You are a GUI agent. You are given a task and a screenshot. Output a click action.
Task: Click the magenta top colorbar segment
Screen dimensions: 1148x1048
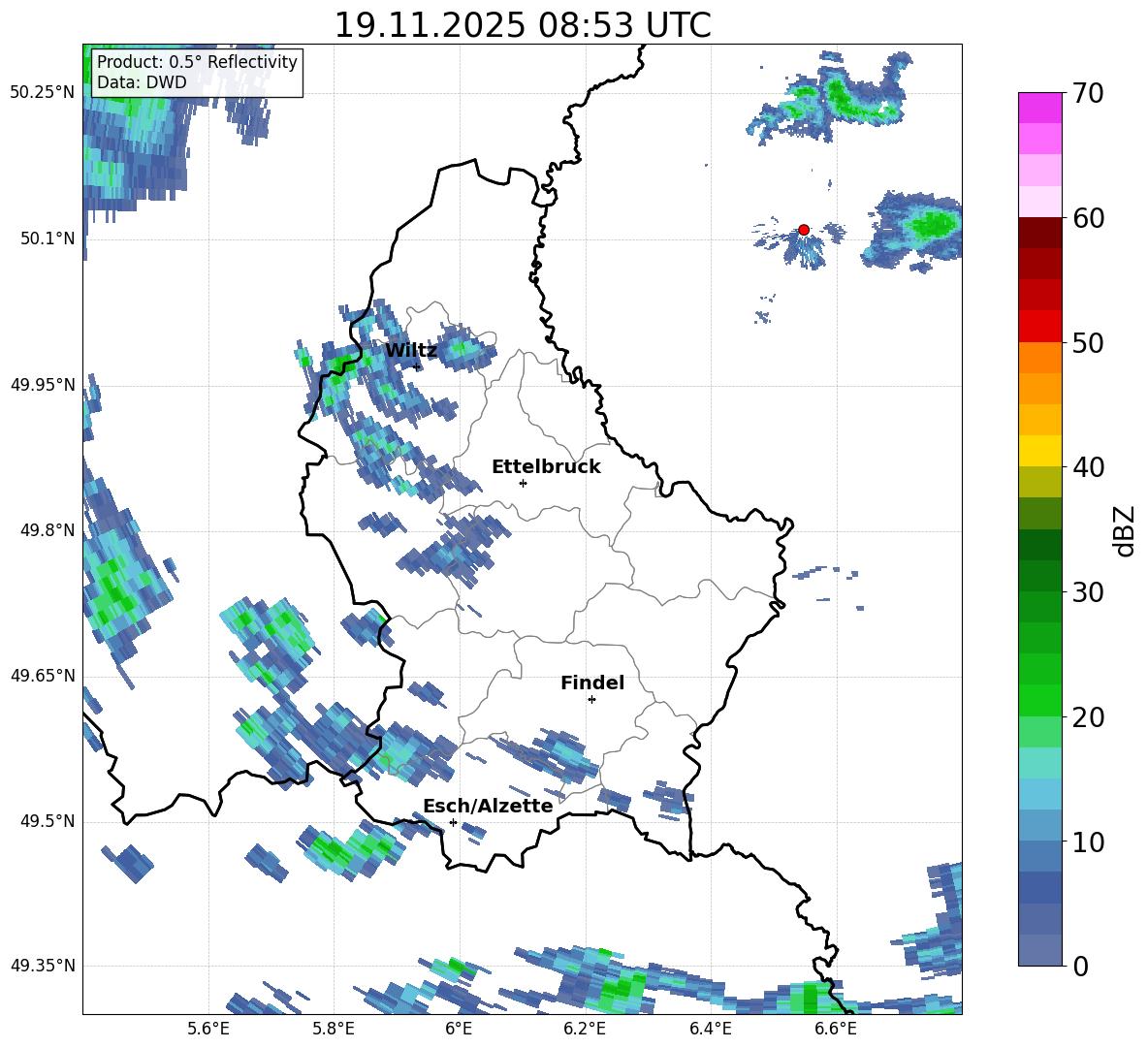click(x=1039, y=108)
